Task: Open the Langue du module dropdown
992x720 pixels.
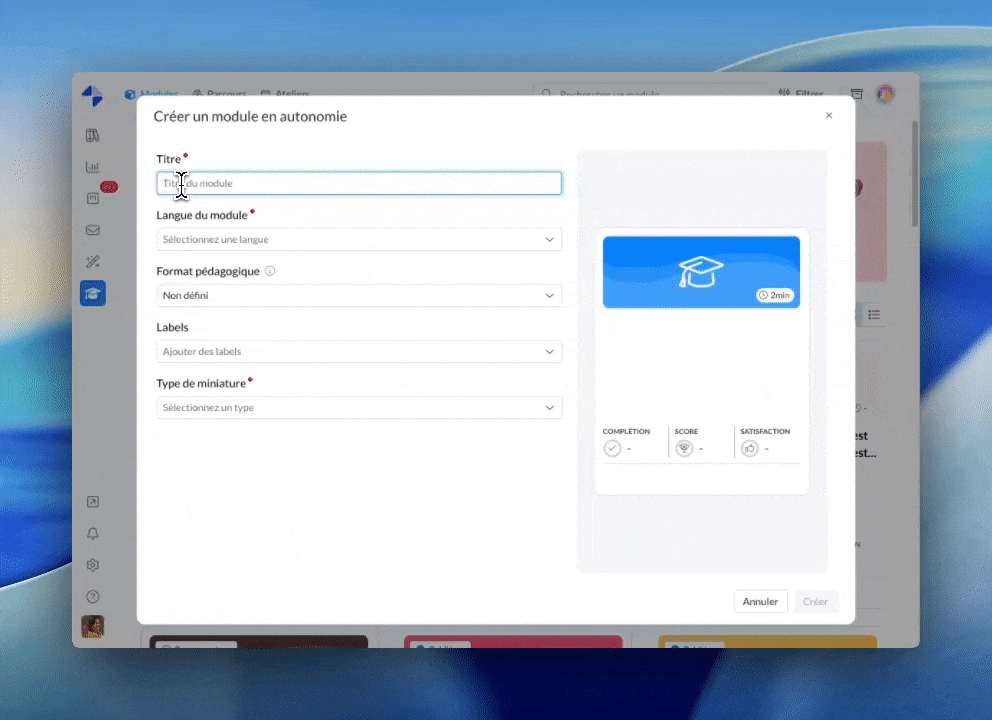Action: [x=358, y=239]
